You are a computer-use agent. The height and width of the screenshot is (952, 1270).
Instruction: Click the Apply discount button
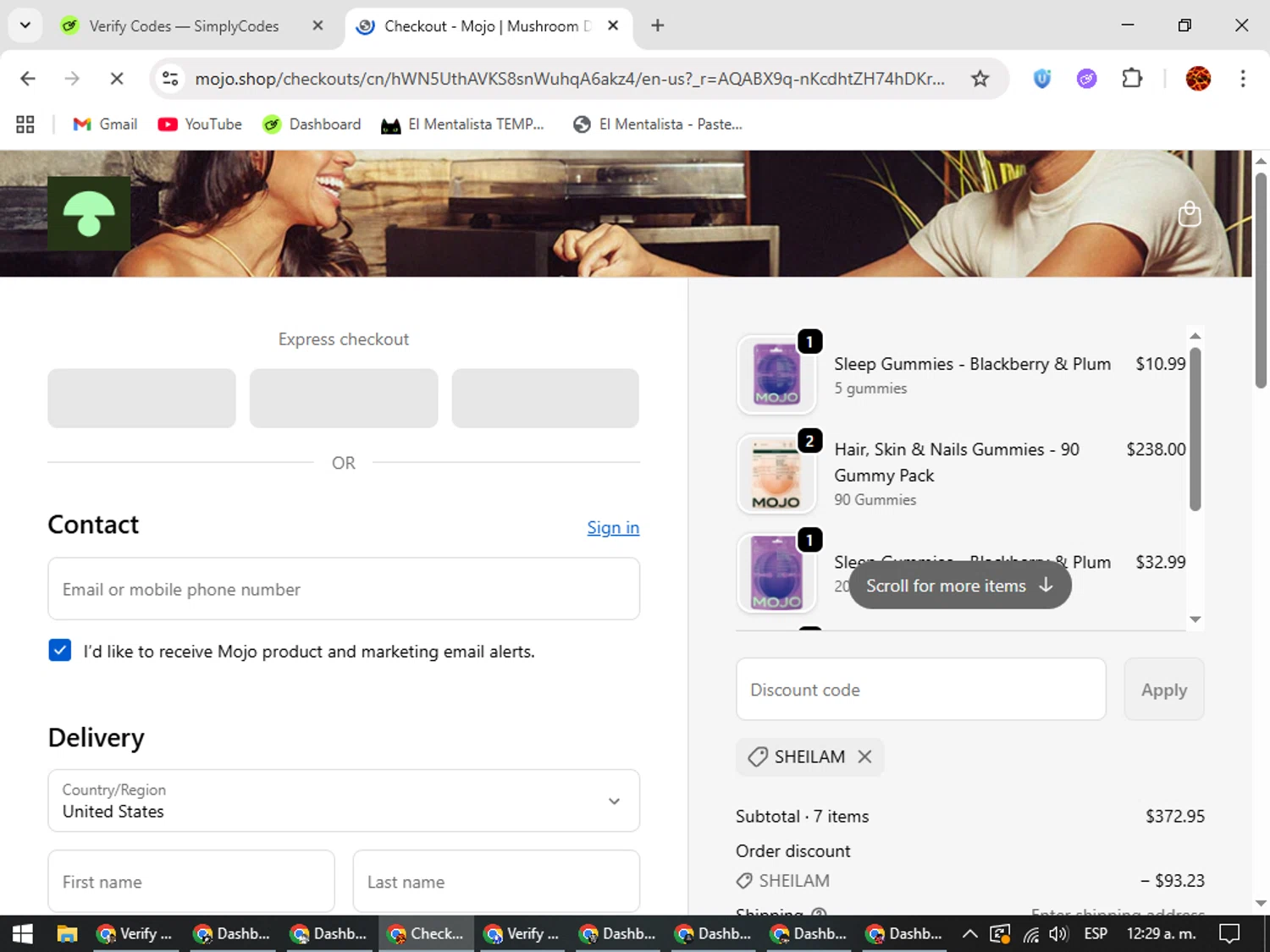point(1164,690)
